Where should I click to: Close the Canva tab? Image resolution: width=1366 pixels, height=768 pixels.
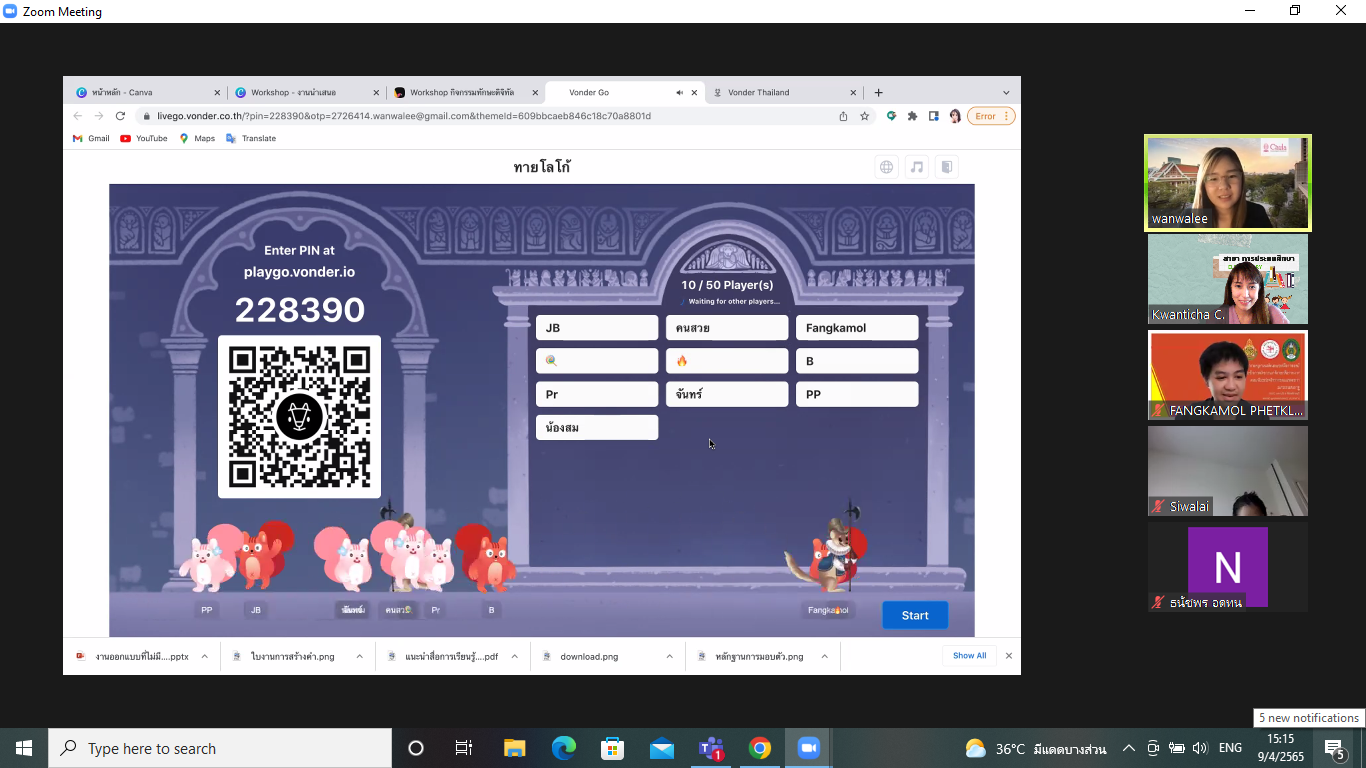pos(217,92)
